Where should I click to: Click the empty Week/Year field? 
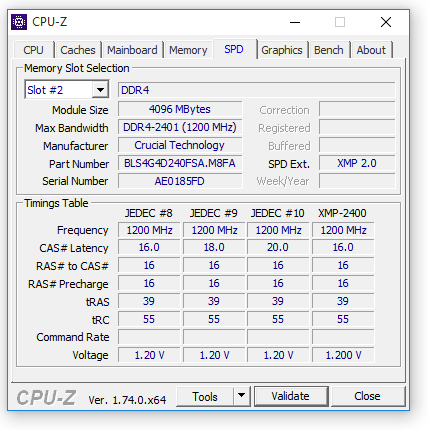coord(357,181)
